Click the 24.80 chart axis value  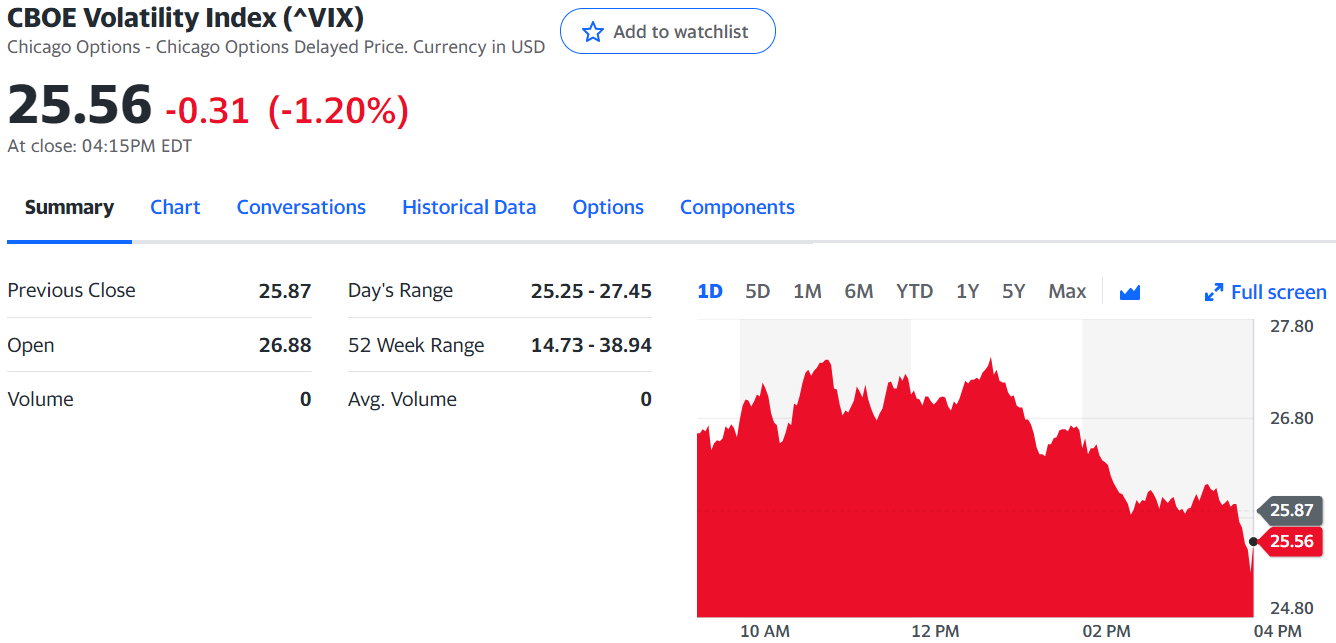tap(1291, 608)
